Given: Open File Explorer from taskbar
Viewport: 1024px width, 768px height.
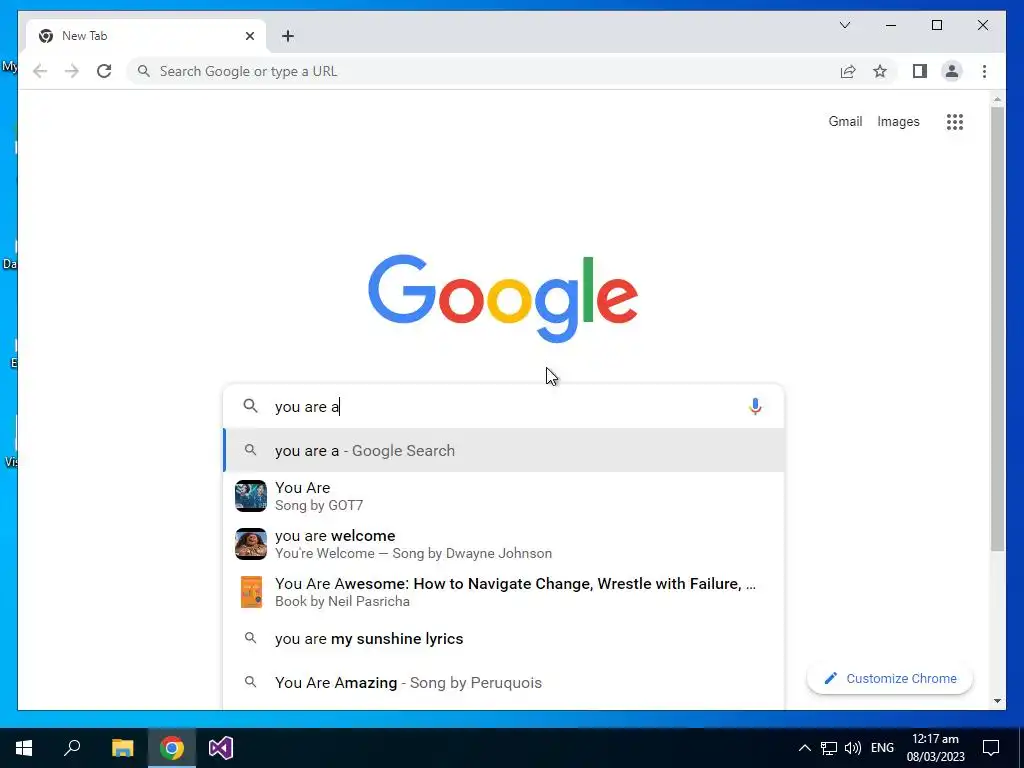Looking at the screenshot, I should [x=122, y=748].
